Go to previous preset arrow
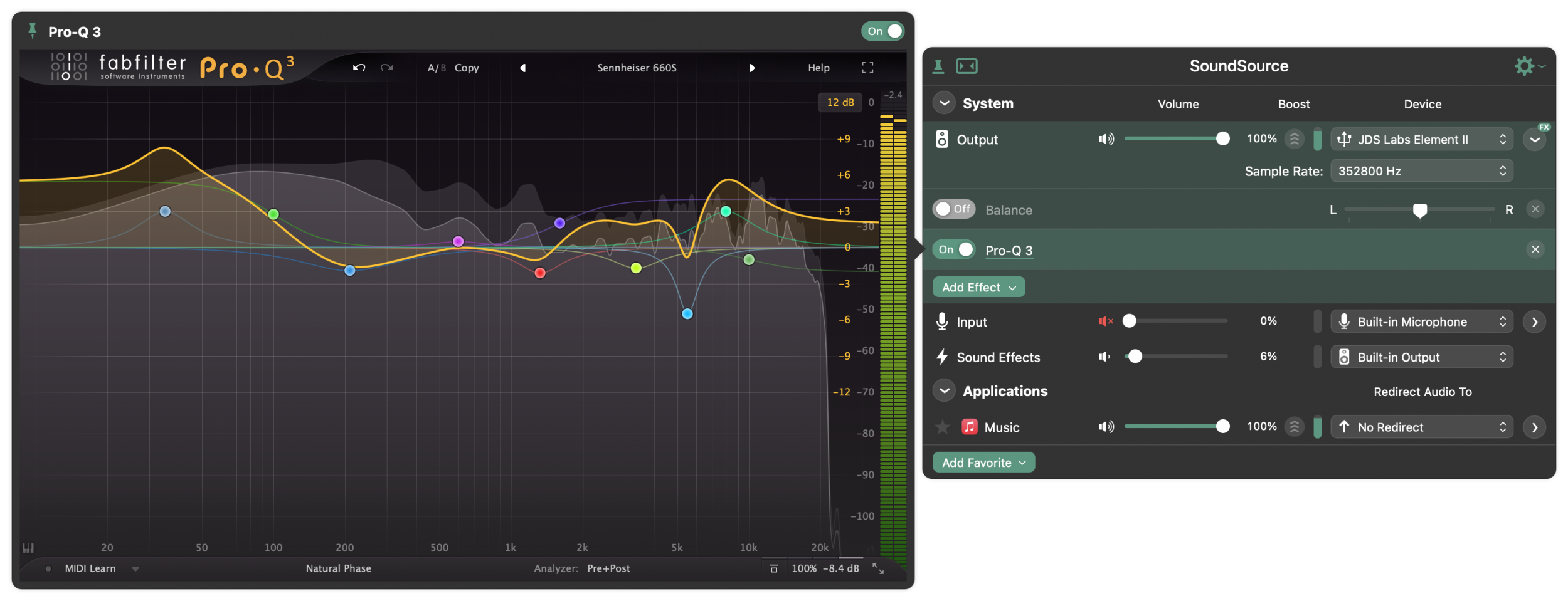 [522, 68]
